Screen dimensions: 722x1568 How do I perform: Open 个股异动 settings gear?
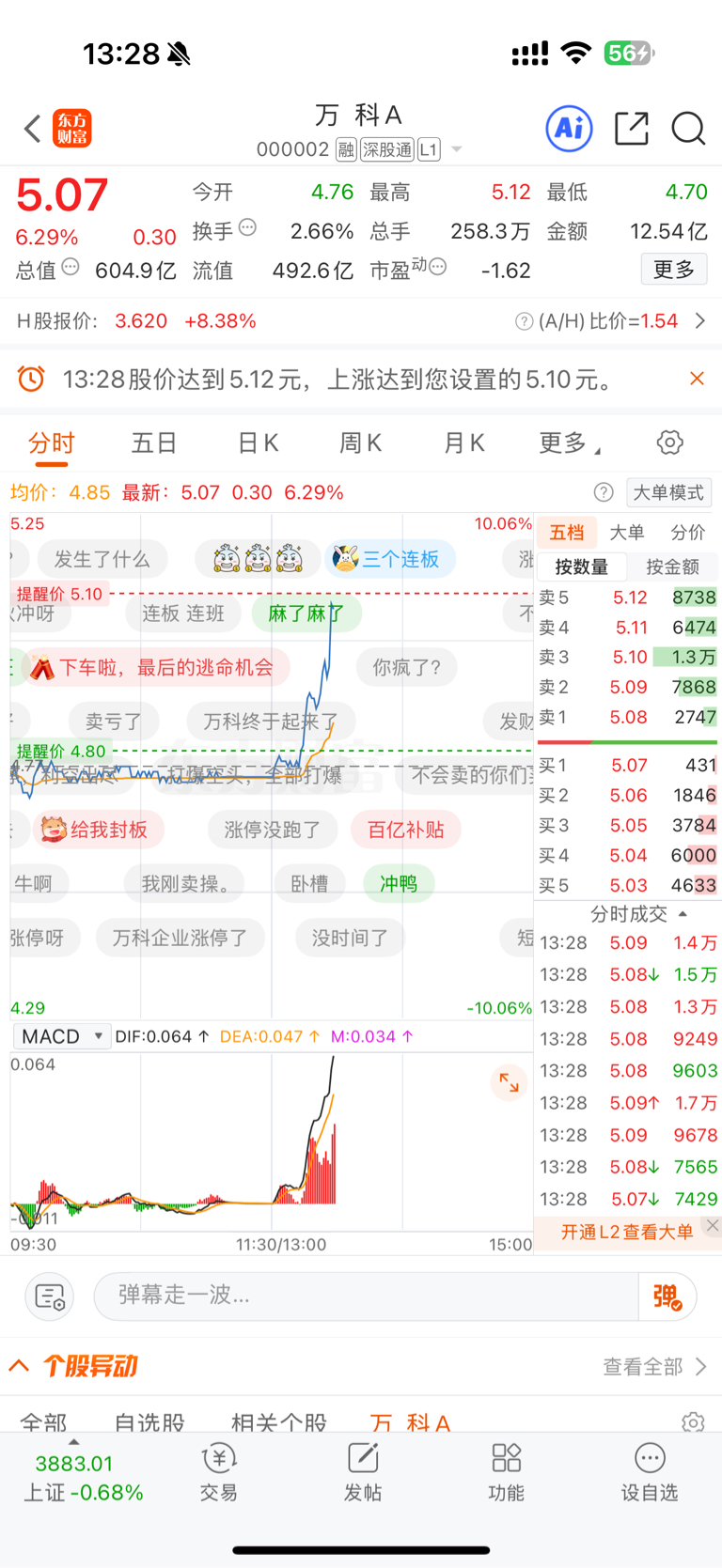point(693,1421)
